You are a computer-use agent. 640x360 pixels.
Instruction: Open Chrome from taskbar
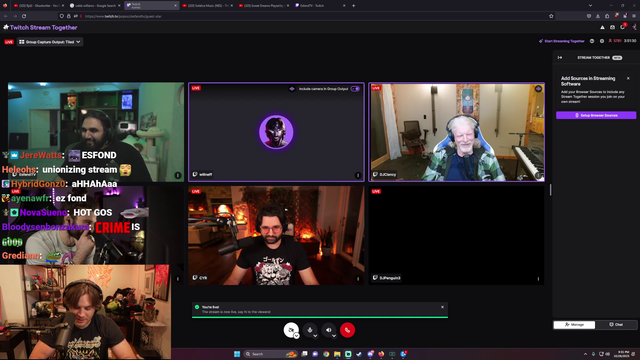pyautogui.click(x=326, y=354)
